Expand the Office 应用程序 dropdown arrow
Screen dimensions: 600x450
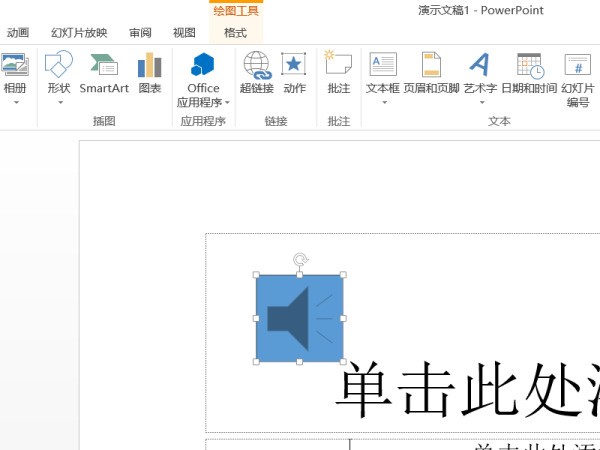[x=227, y=103]
